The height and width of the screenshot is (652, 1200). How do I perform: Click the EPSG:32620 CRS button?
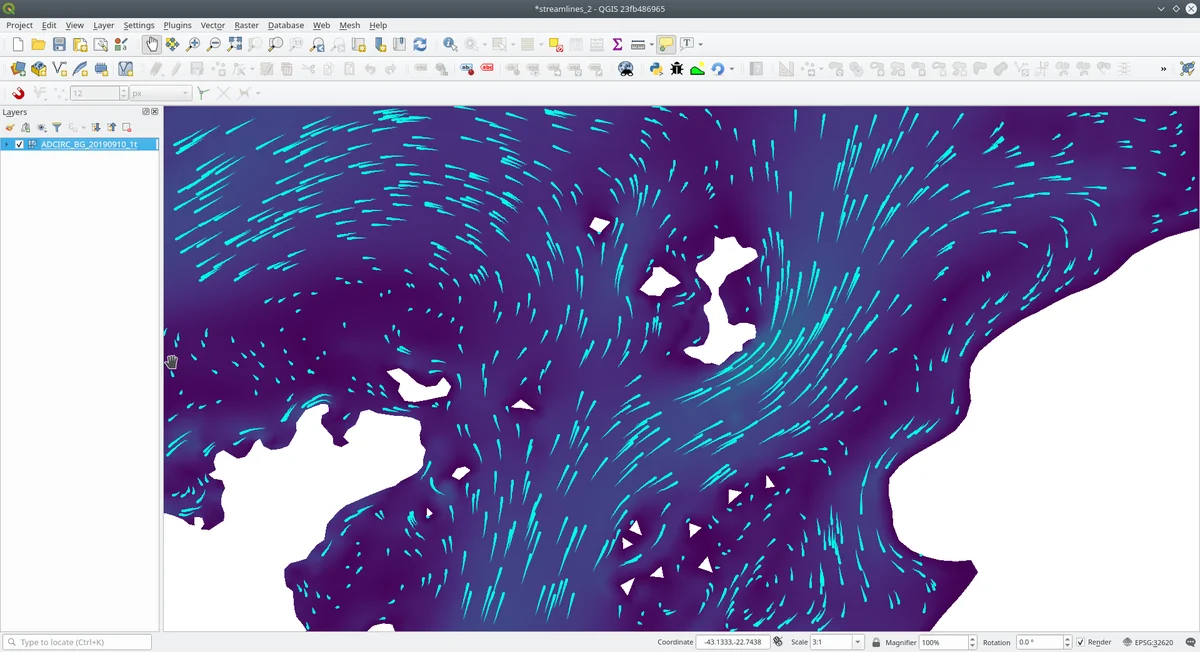(x=1148, y=642)
